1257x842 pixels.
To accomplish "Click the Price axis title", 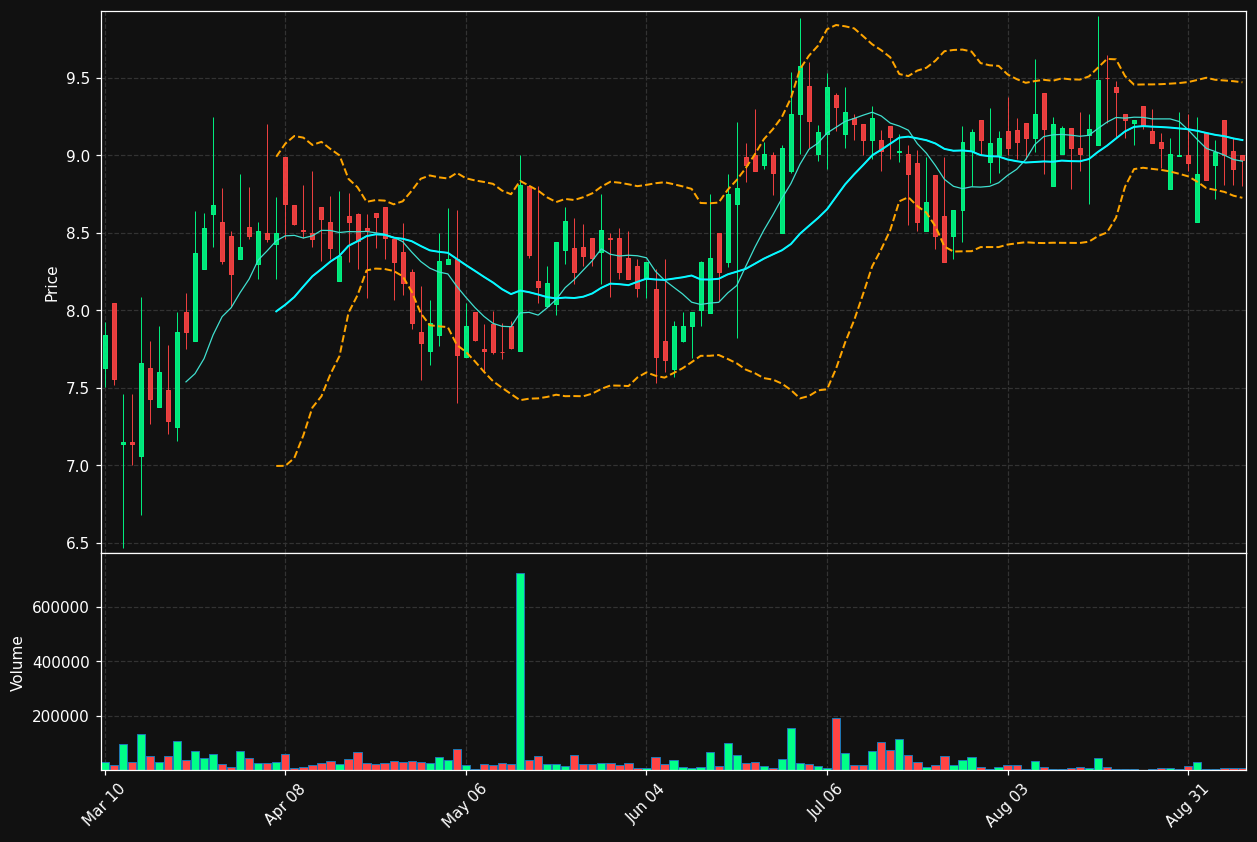I will click(52, 283).
